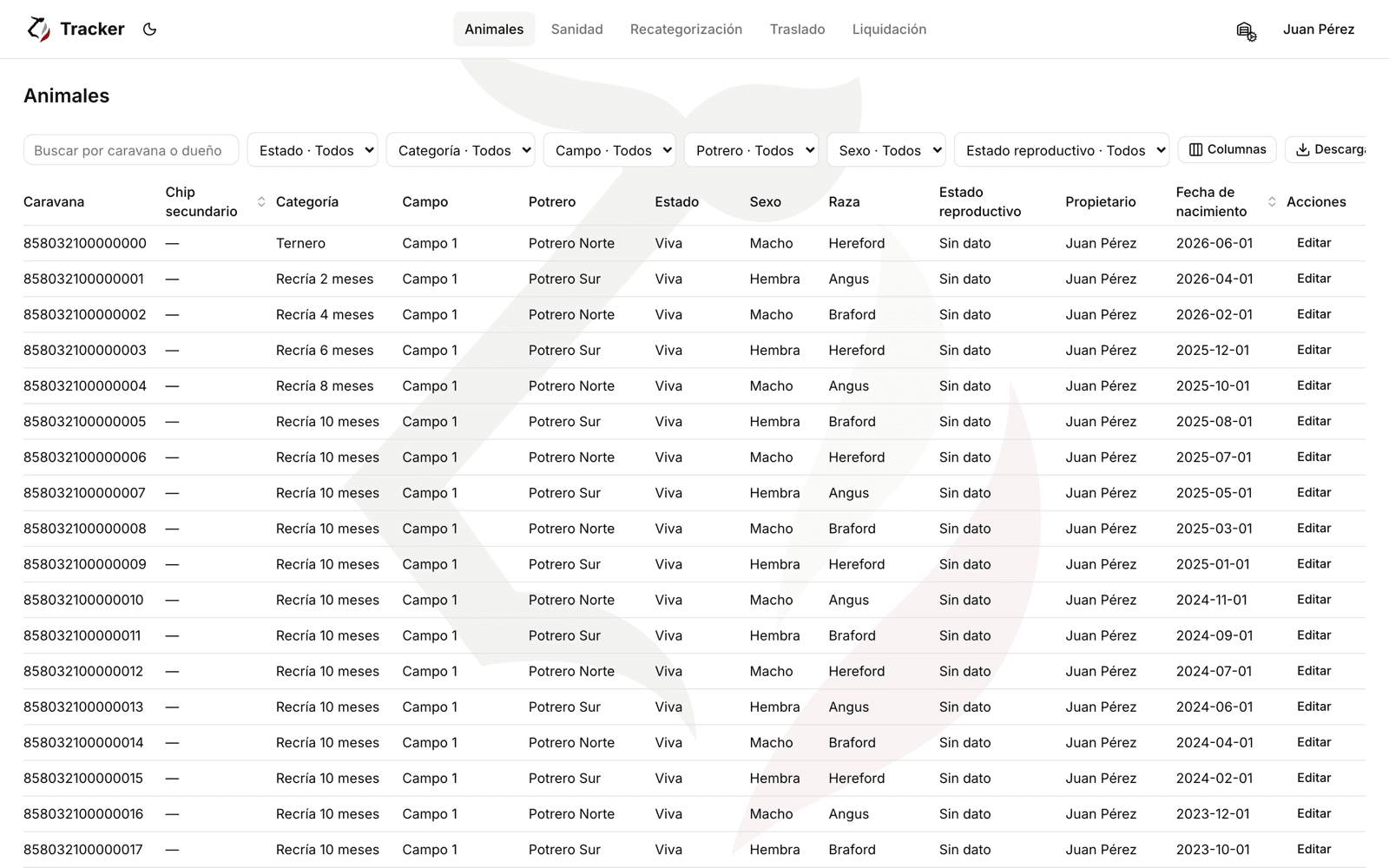Open Editar on row 858032100000006

click(1313, 457)
